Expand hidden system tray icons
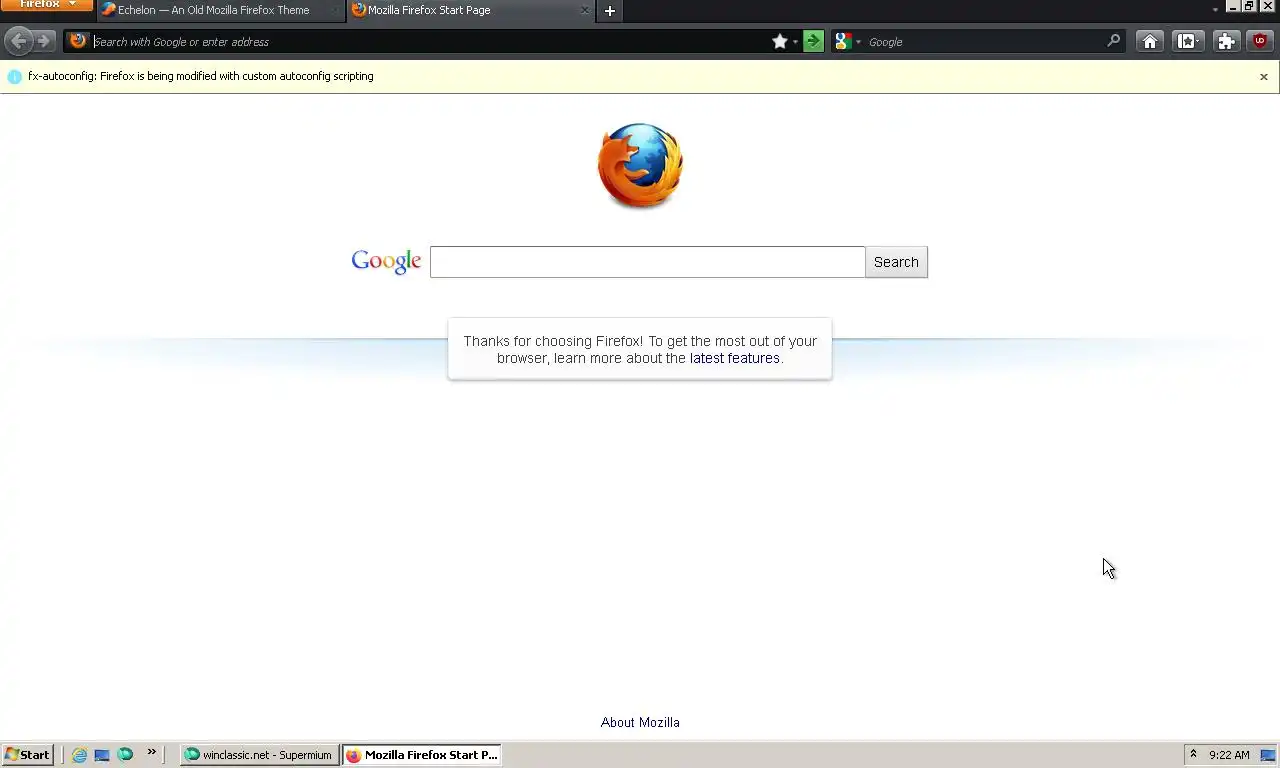The height and width of the screenshot is (768, 1280). coord(1193,754)
